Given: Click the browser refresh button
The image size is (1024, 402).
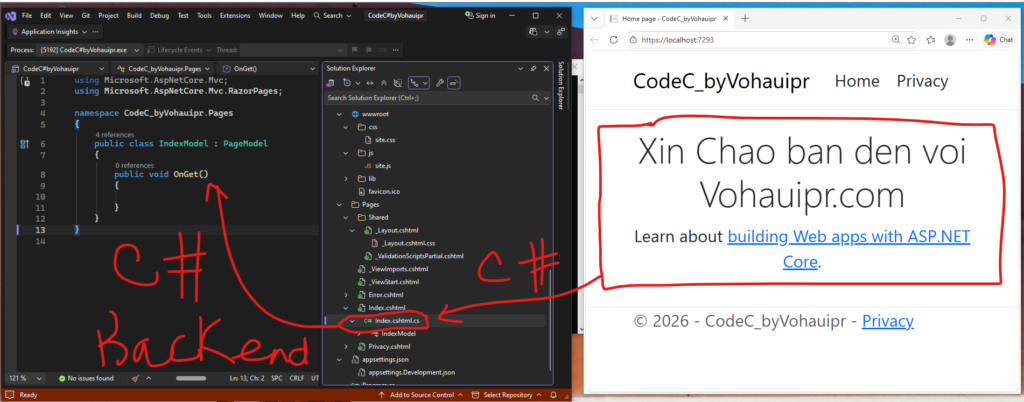Looking at the screenshot, I should point(612,40).
